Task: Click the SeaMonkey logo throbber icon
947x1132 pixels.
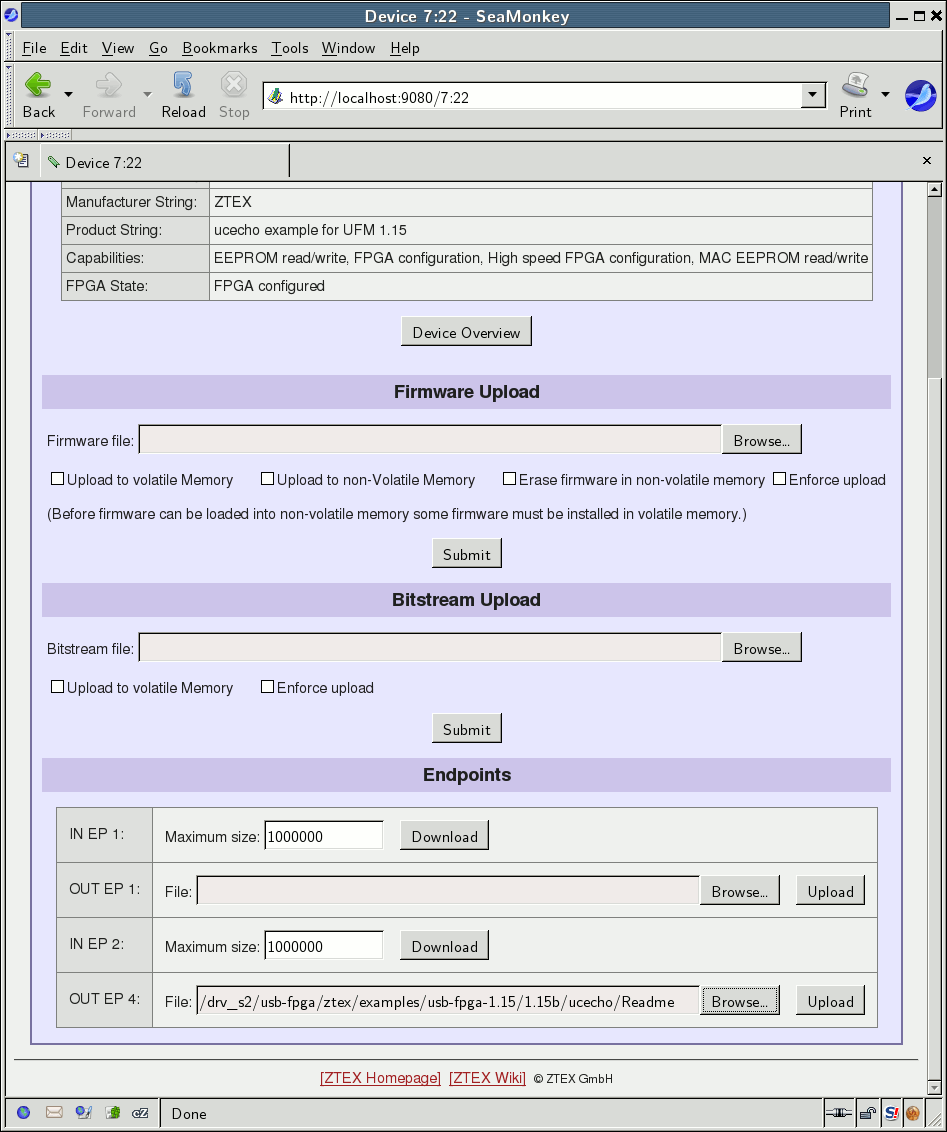Action: (x=920, y=96)
